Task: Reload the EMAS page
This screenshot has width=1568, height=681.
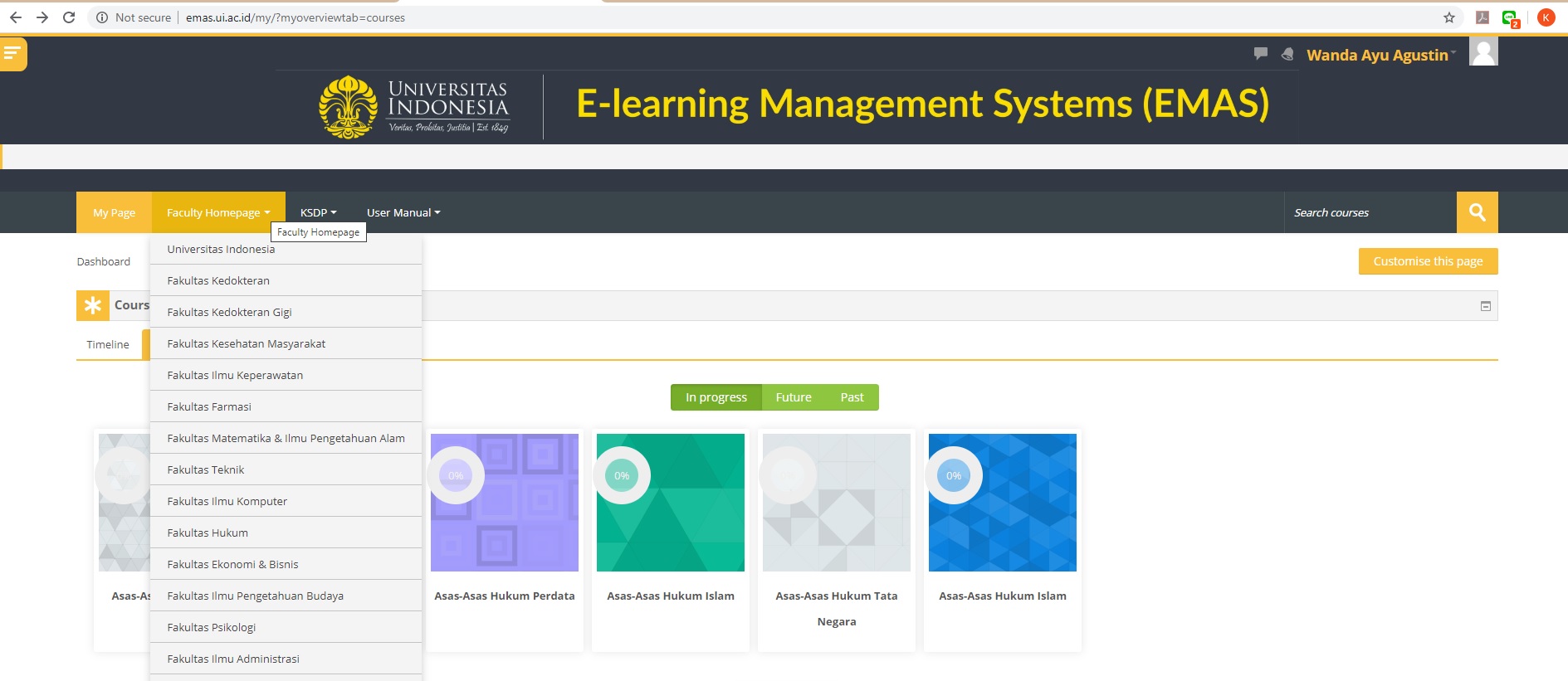Action: point(69,17)
